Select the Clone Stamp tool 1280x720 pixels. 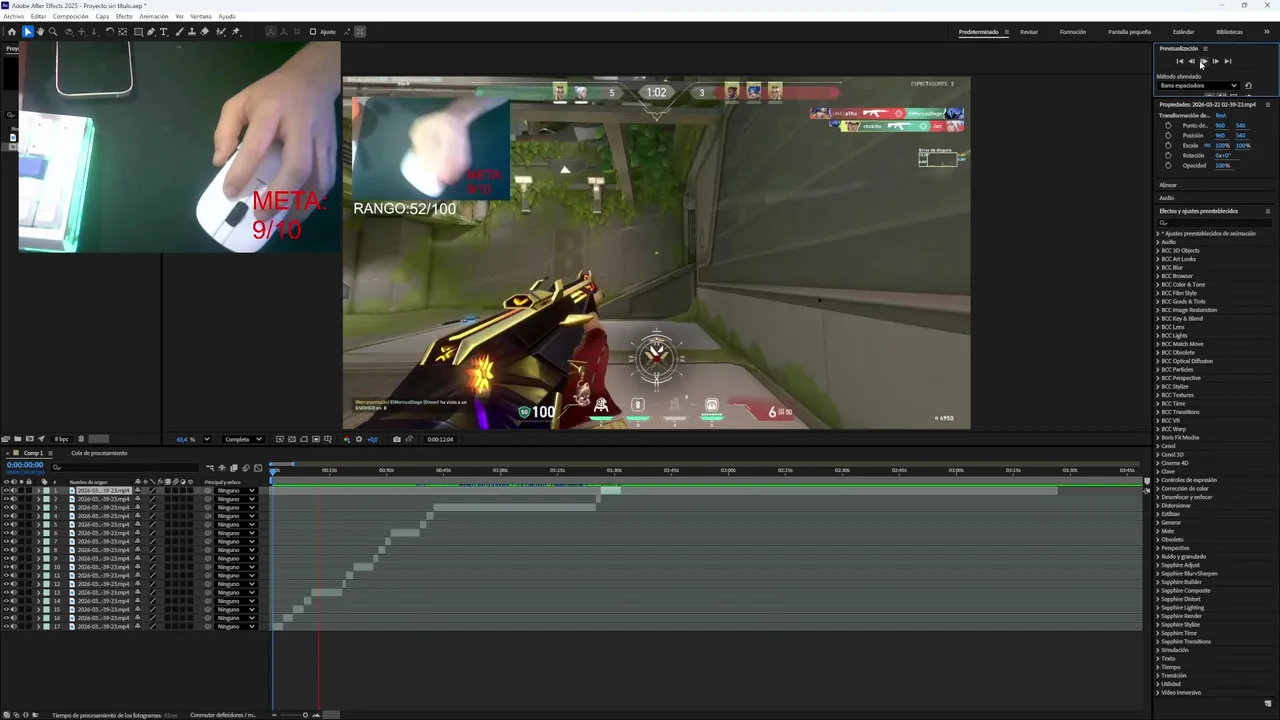coord(192,32)
